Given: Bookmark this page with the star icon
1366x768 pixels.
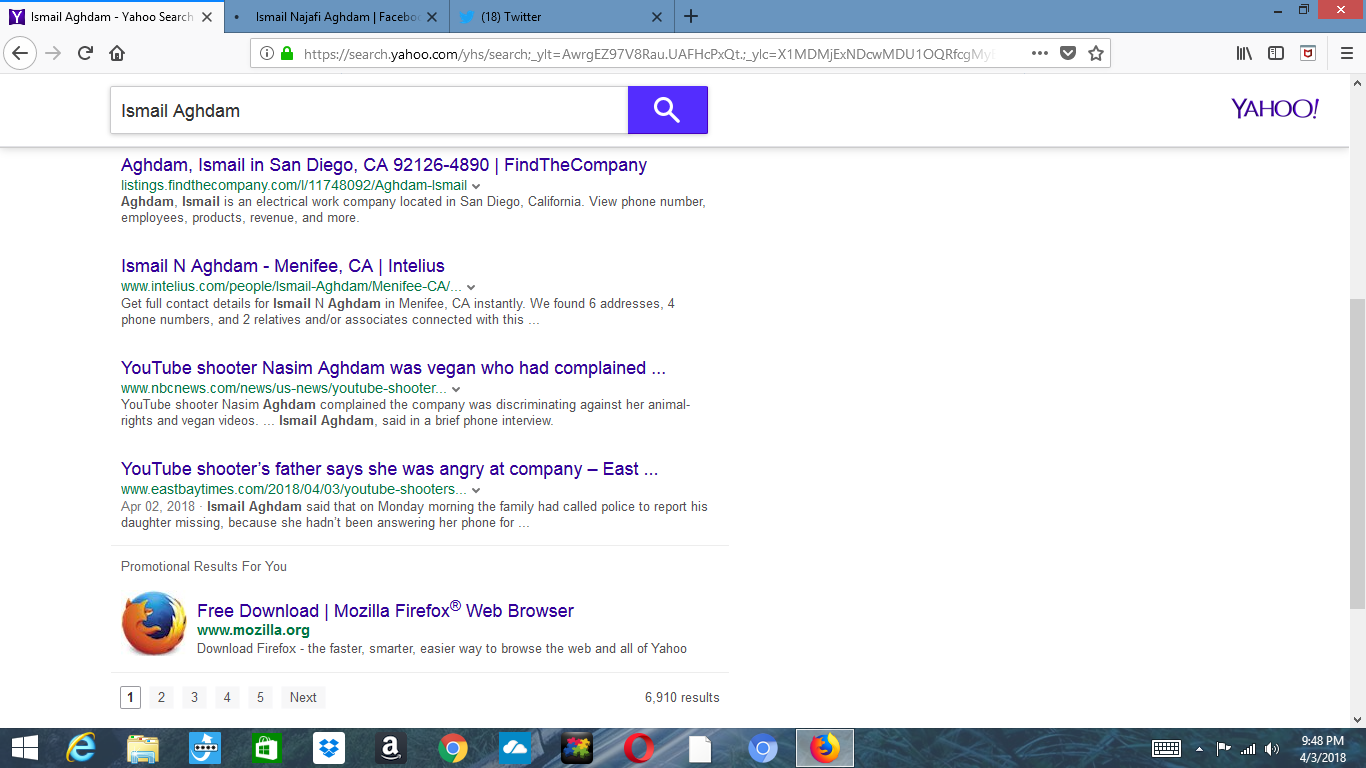Looking at the screenshot, I should pos(1096,53).
